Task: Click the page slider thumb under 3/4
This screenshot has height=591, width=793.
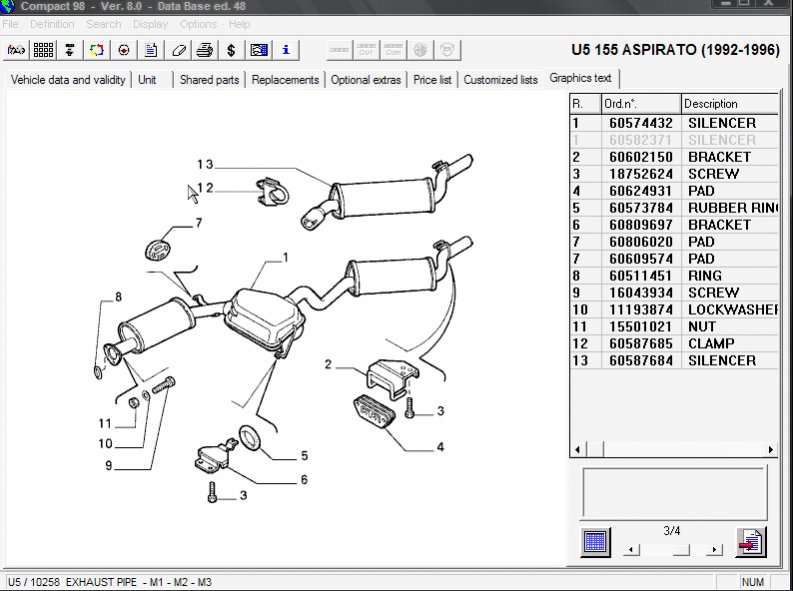Action: (x=680, y=550)
